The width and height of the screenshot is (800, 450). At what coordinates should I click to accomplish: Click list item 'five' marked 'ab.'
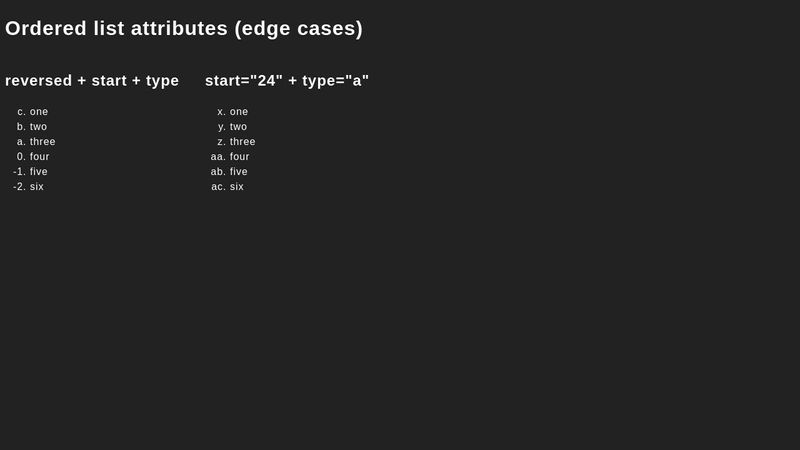239,172
